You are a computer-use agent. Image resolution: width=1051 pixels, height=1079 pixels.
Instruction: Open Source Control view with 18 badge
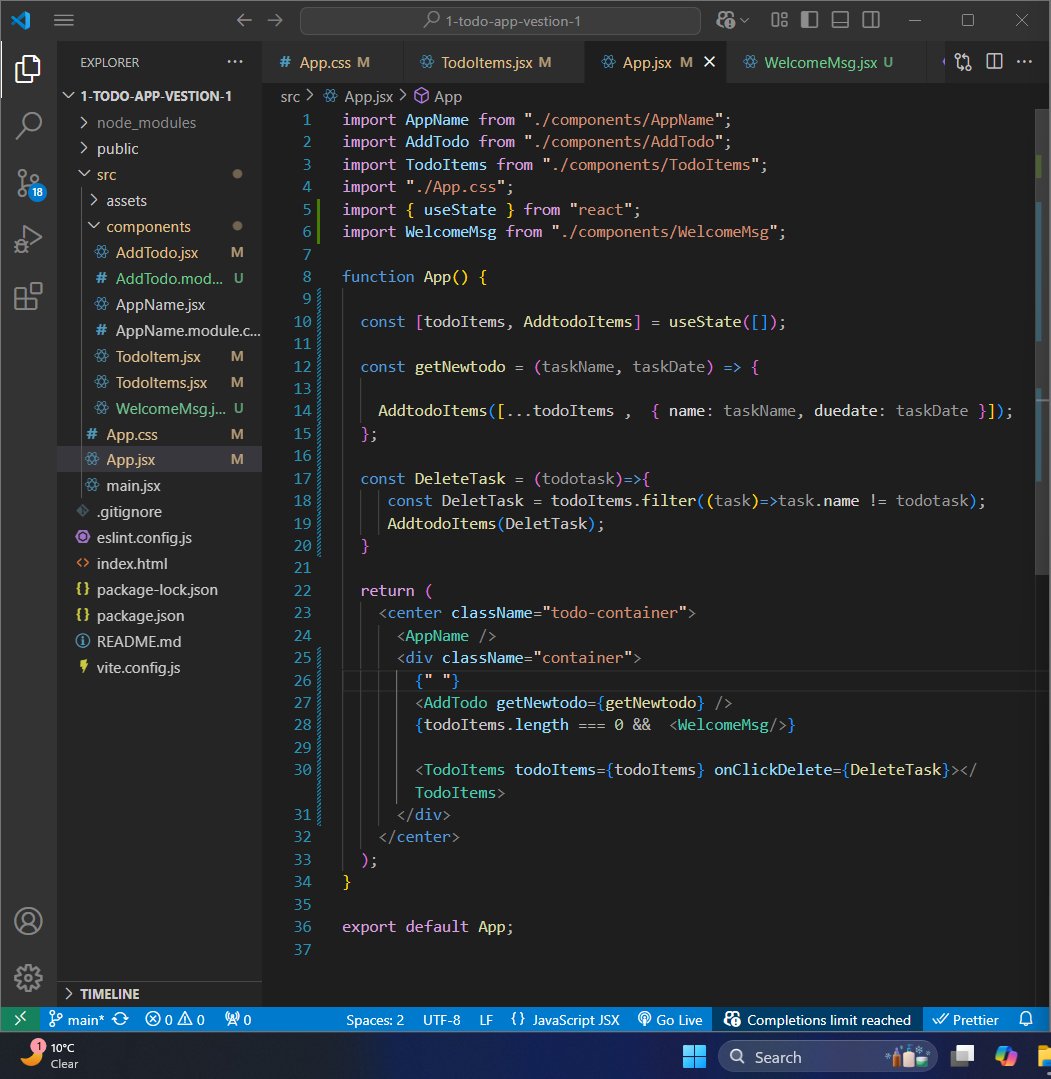coord(28,184)
